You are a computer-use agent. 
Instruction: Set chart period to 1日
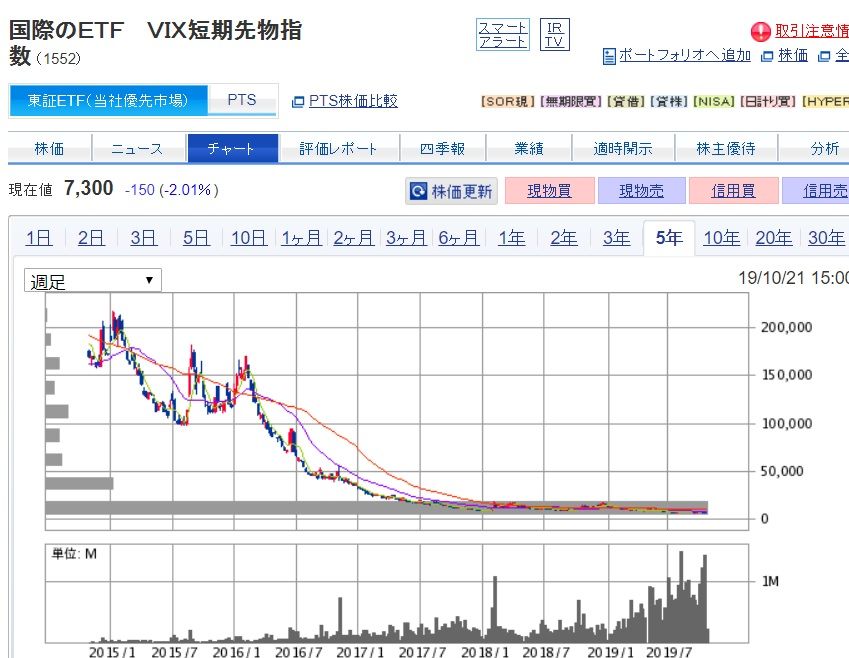pyautogui.click(x=39, y=238)
